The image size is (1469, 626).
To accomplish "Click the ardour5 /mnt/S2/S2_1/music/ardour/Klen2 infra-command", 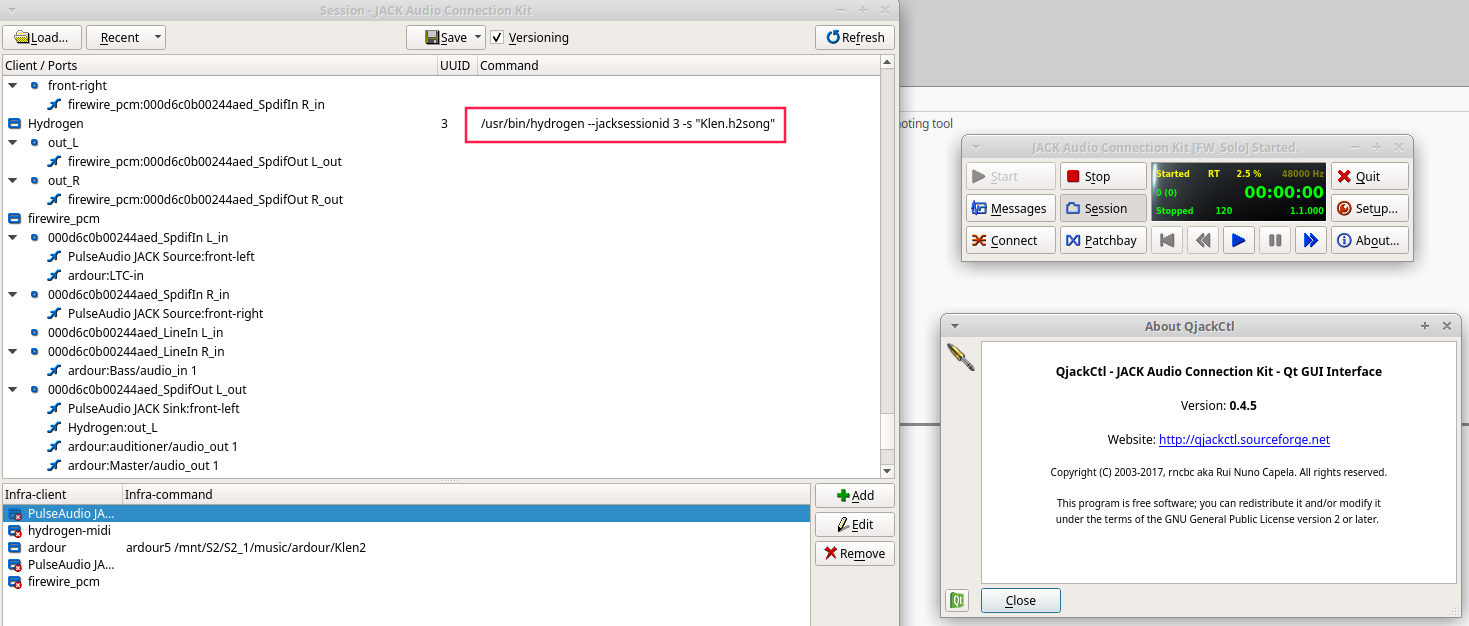I will (246, 548).
